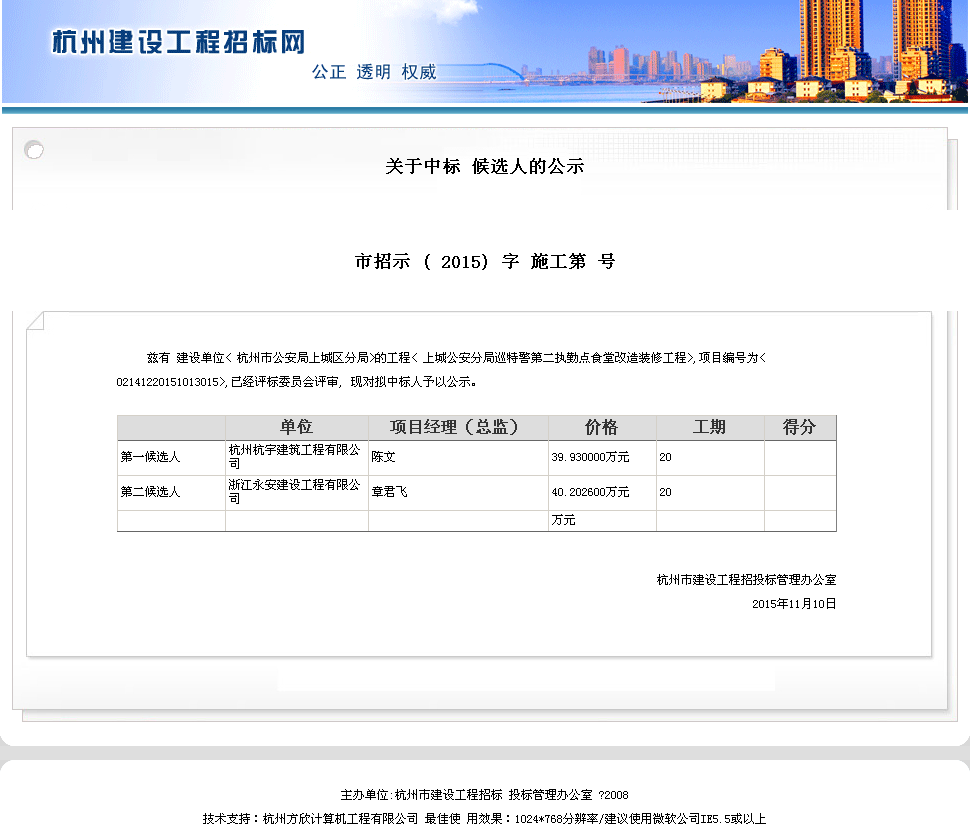The image size is (970, 837).
Task: Click the 第一候选人 row label
Action: (x=150, y=457)
